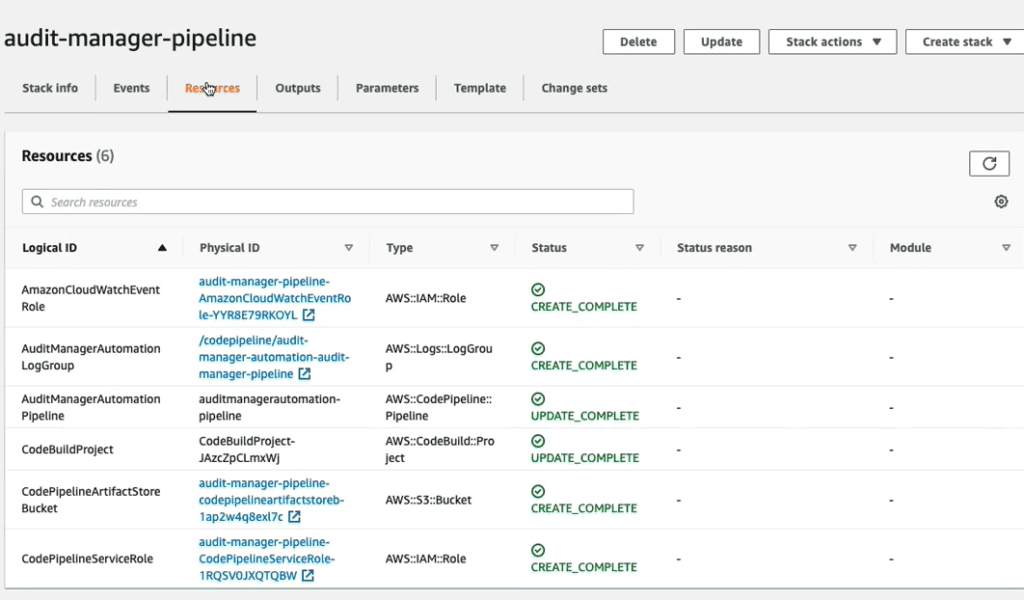Click audit-manager-pipeline stack title
The width and height of the screenshot is (1024, 600).
coord(131,38)
